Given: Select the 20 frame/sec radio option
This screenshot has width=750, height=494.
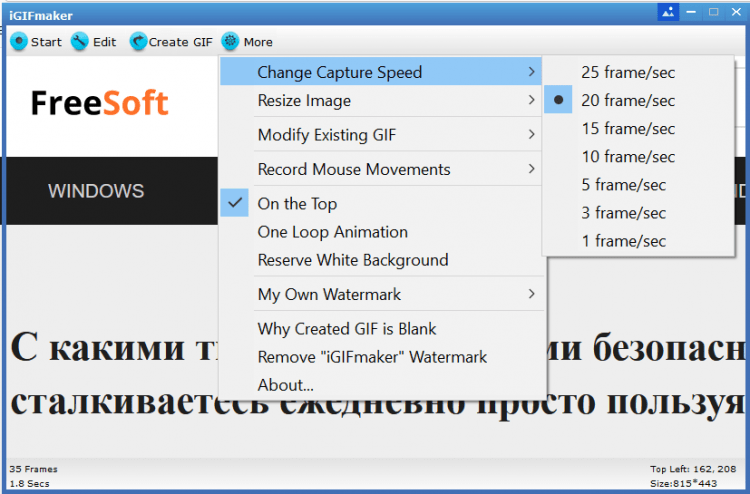Looking at the screenshot, I should pos(559,100).
